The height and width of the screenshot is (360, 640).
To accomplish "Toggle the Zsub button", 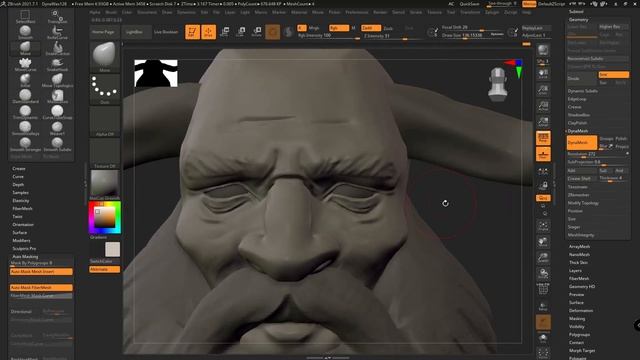I will pyautogui.click(x=388, y=28).
